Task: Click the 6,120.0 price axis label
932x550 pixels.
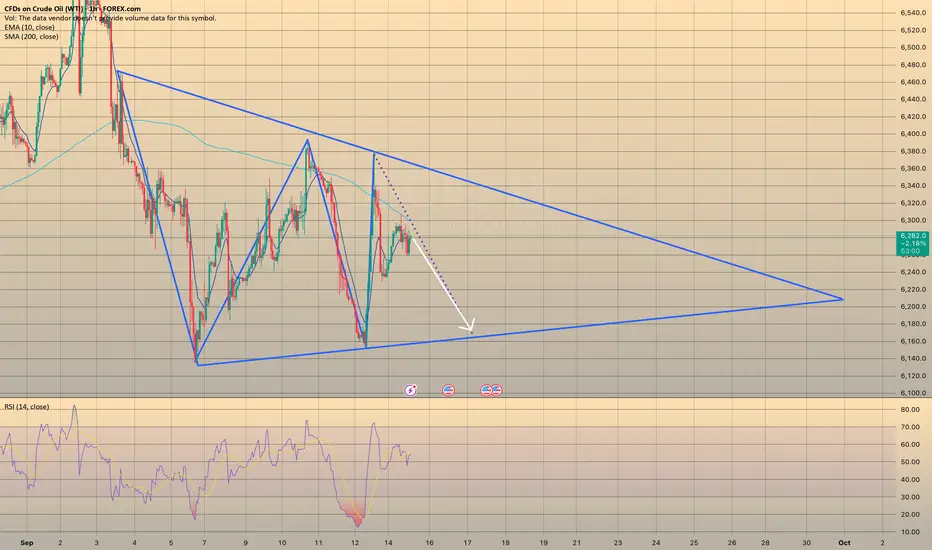Action: (913, 376)
